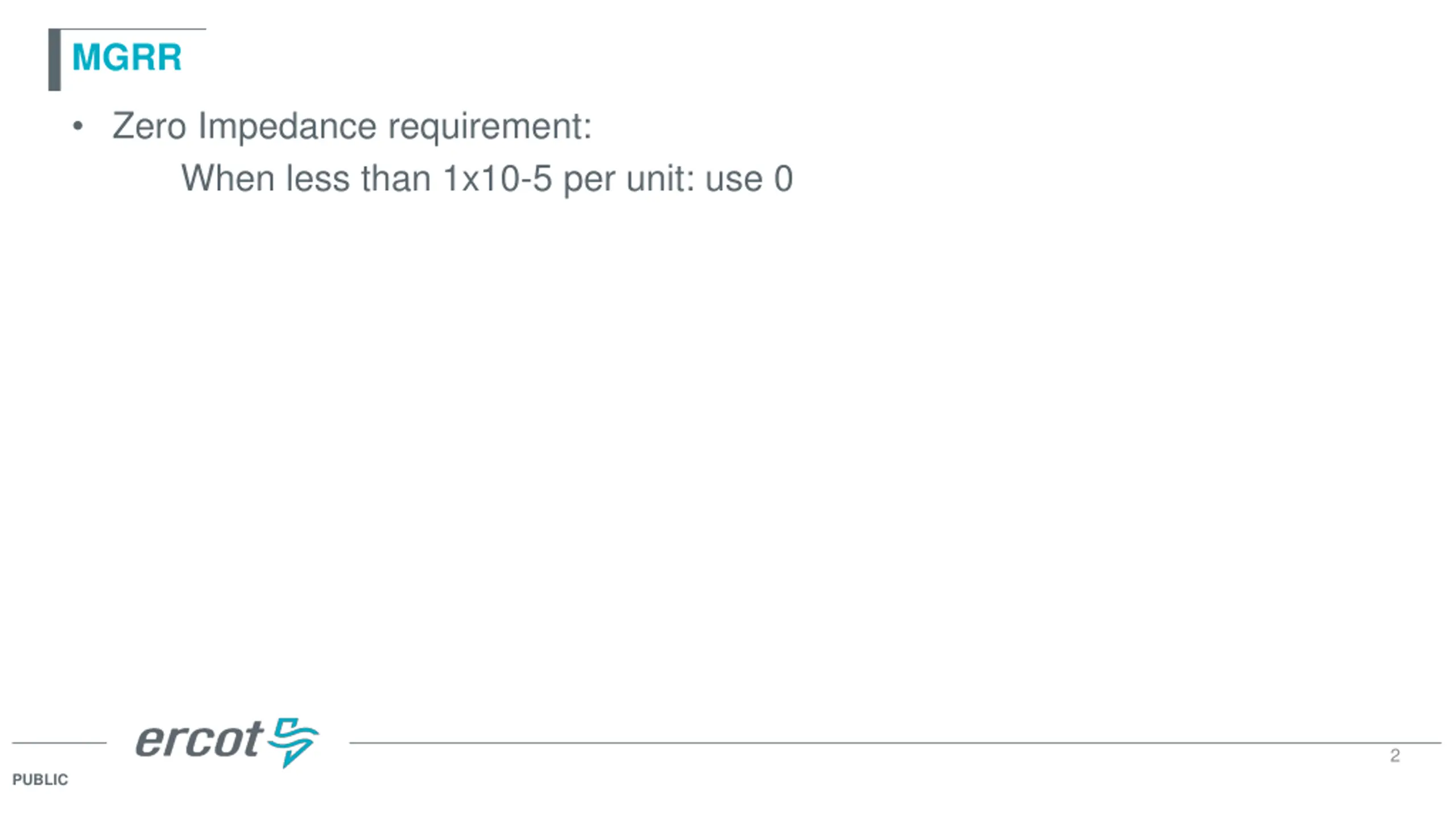Select the word Impedance
The height and width of the screenshot is (819, 1456).
[287, 126]
